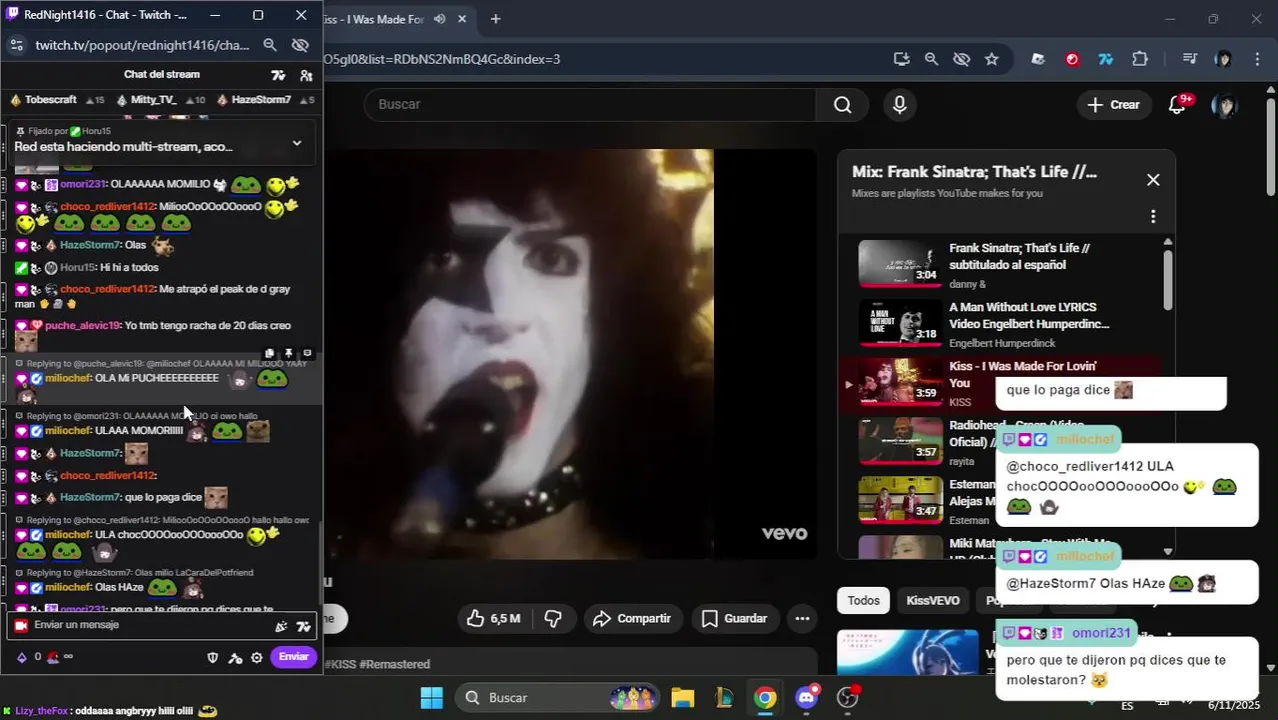Screen dimensions: 1278x720
Task: Open YouTube notifications bell
Action: pyautogui.click(x=1178, y=104)
